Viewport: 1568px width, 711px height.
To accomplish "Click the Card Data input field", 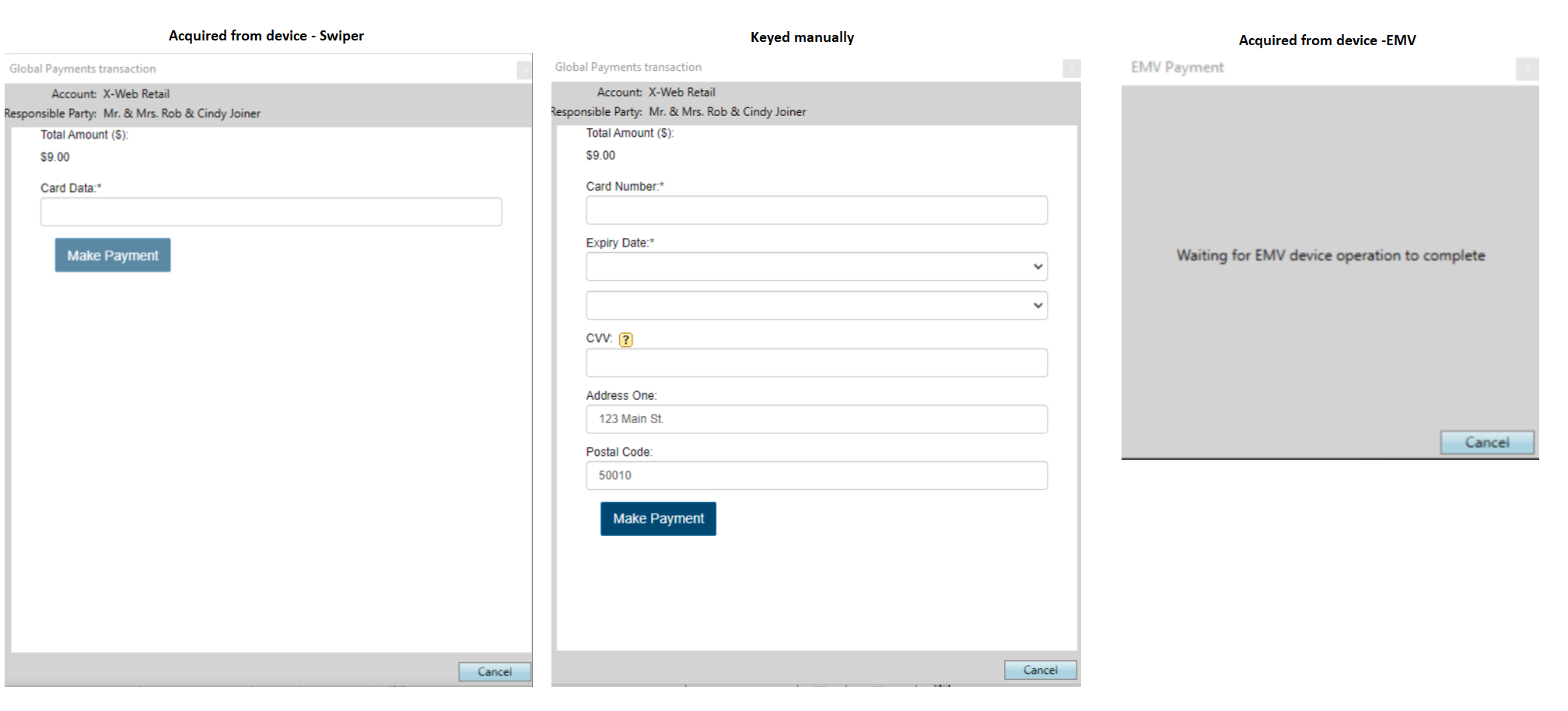I will (x=271, y=211).
